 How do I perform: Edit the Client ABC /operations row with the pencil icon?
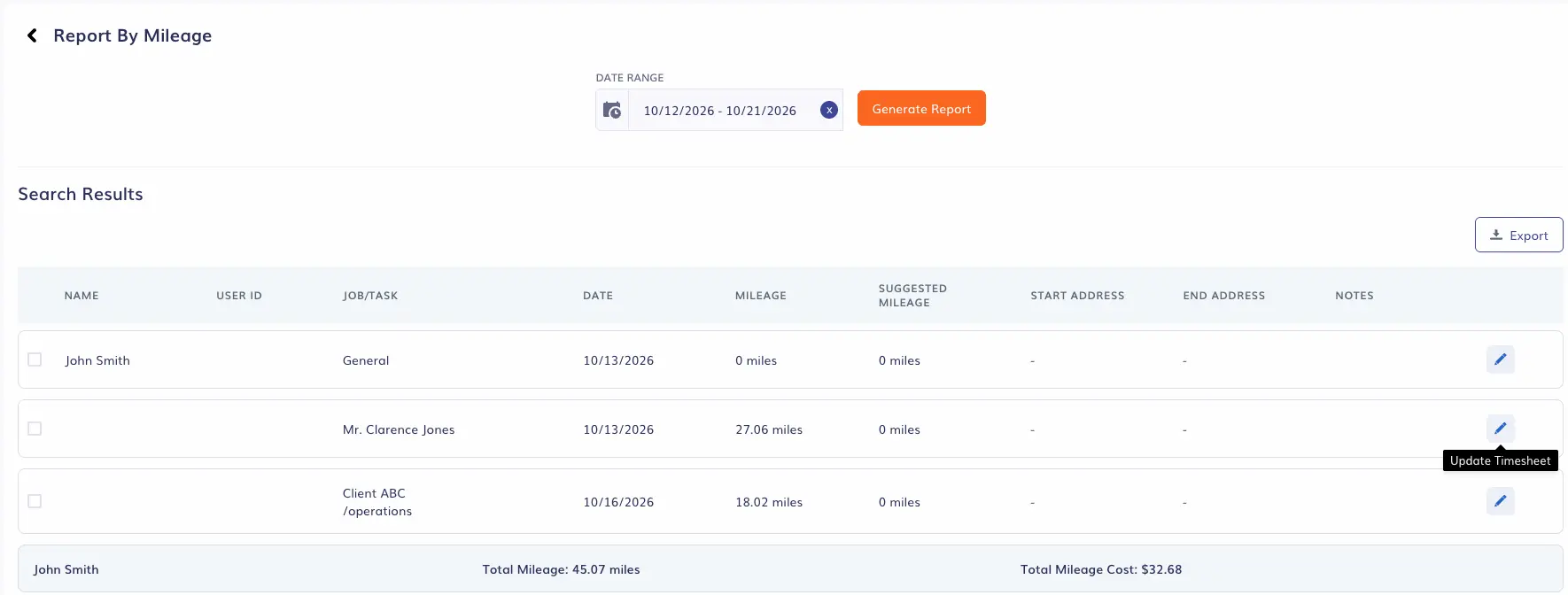pos(1500,501)
